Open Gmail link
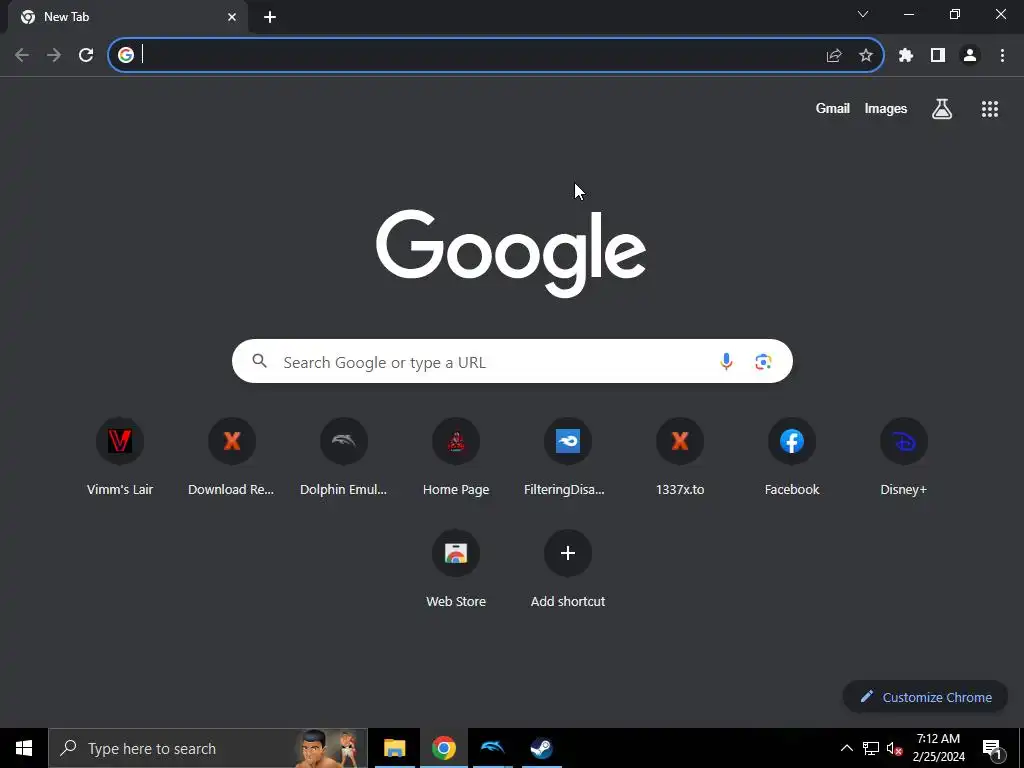The image size is (1024, 768). 833,108
